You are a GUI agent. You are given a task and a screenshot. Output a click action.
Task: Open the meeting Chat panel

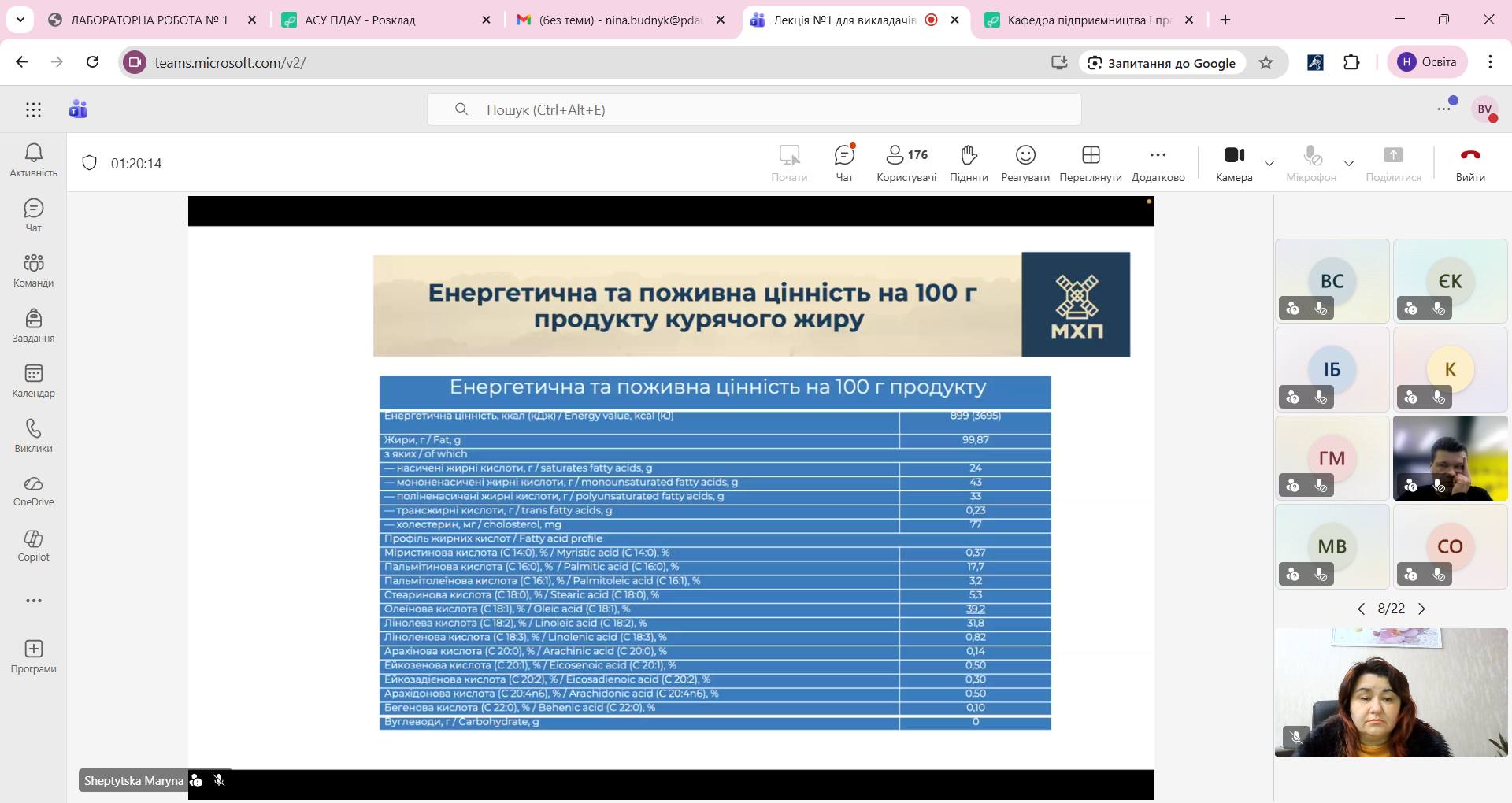click(x=844, y=163)
